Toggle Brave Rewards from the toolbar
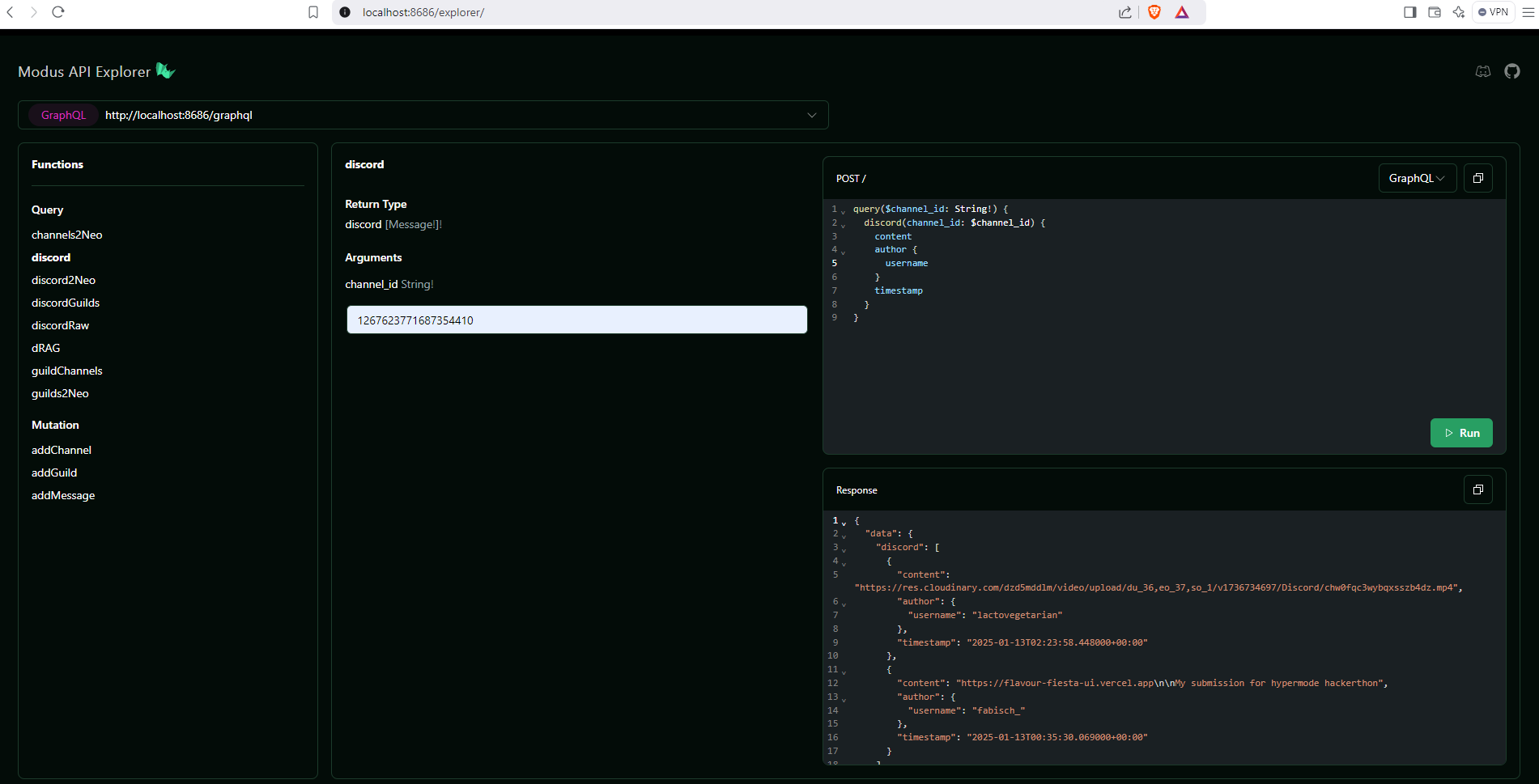 click(x=1182, y=12)
